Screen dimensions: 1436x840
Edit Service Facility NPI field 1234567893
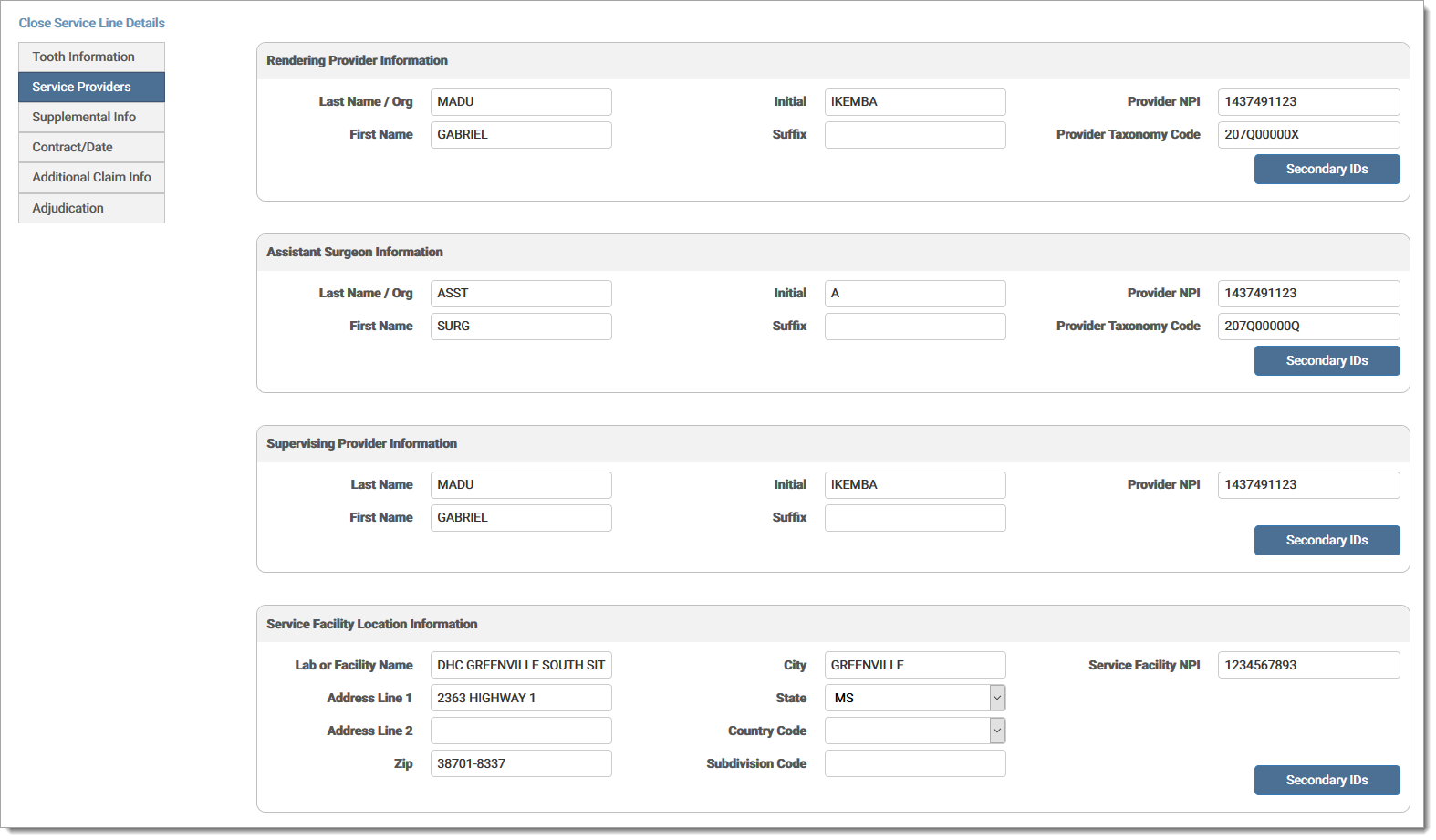point(1308,665)
